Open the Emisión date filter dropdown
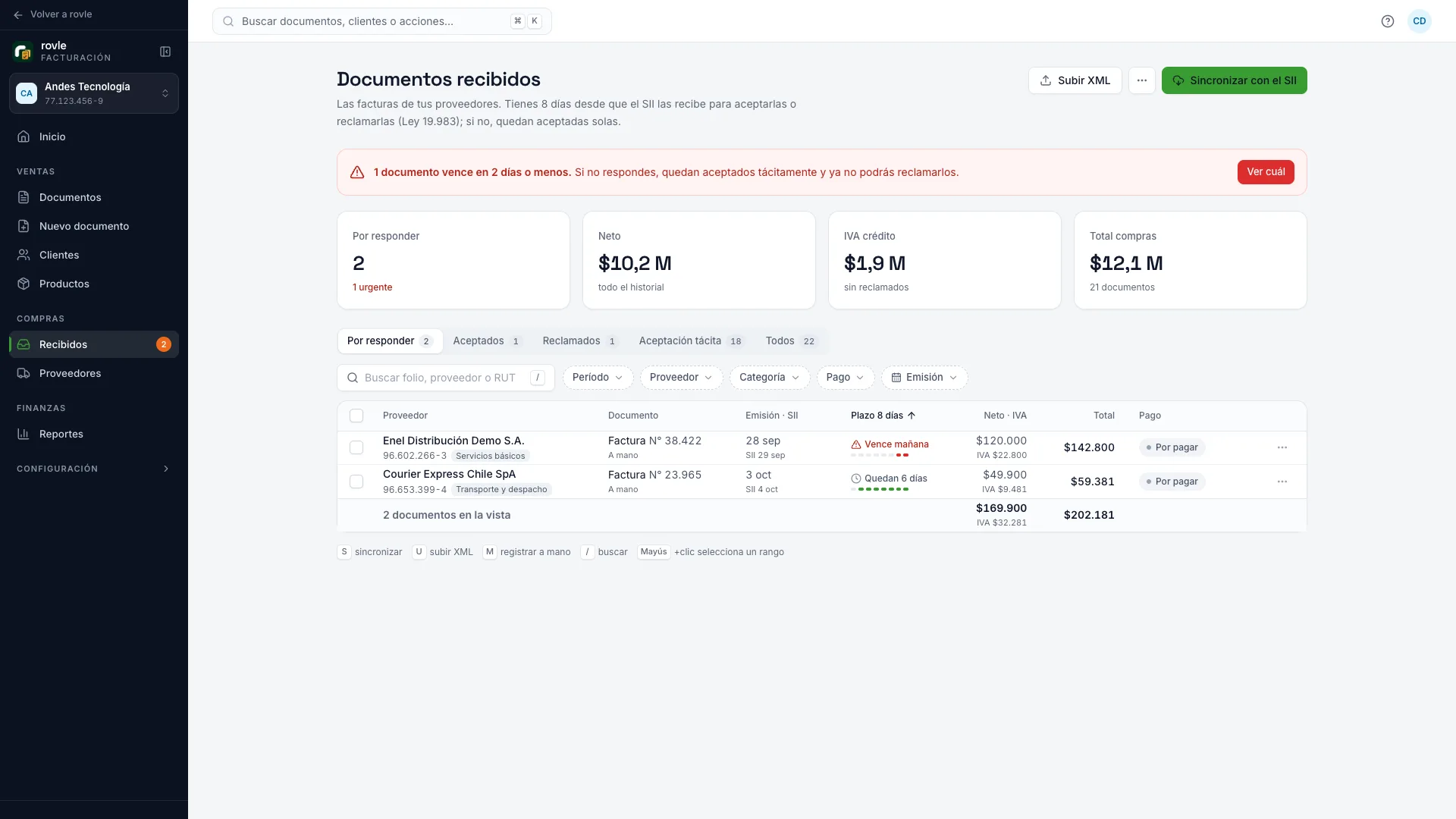Screen dimensions: 1456x819 click(924, 378)
